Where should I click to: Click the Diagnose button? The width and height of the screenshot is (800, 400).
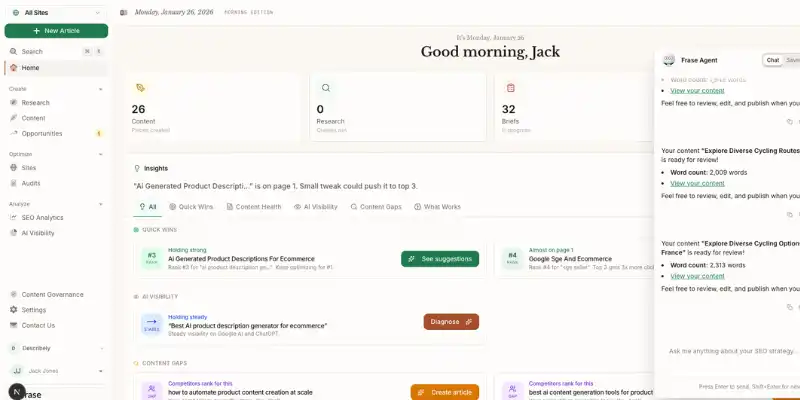(451, 322)
